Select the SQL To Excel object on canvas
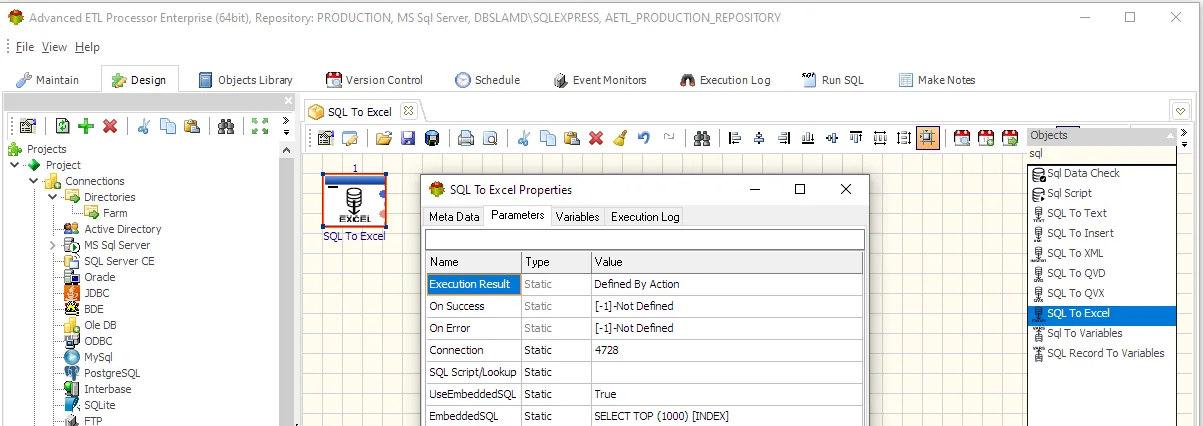1203x426 pixels. click(x=354, y=200)
